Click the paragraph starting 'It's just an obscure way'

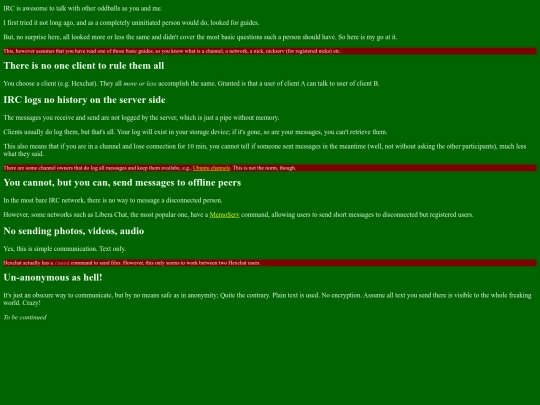[x=267, y=299]
